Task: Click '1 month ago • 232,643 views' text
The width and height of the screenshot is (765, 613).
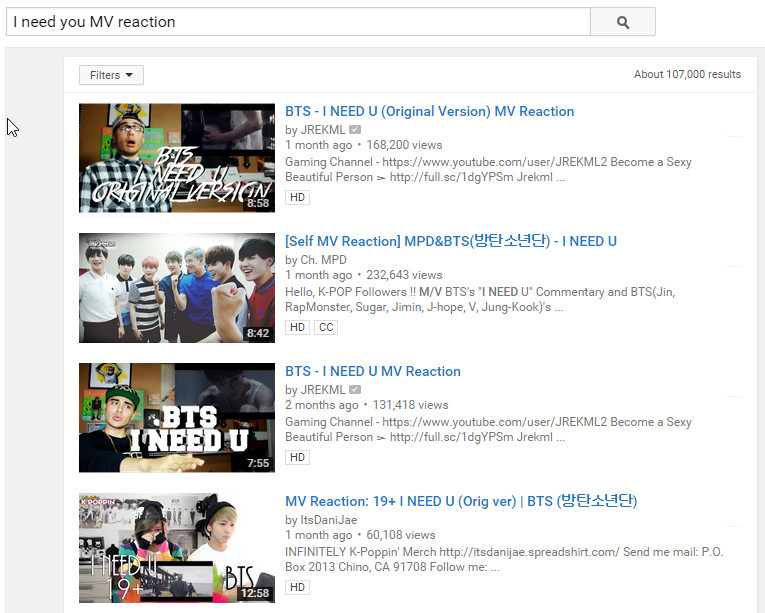Action: click(x=363, y=275)
